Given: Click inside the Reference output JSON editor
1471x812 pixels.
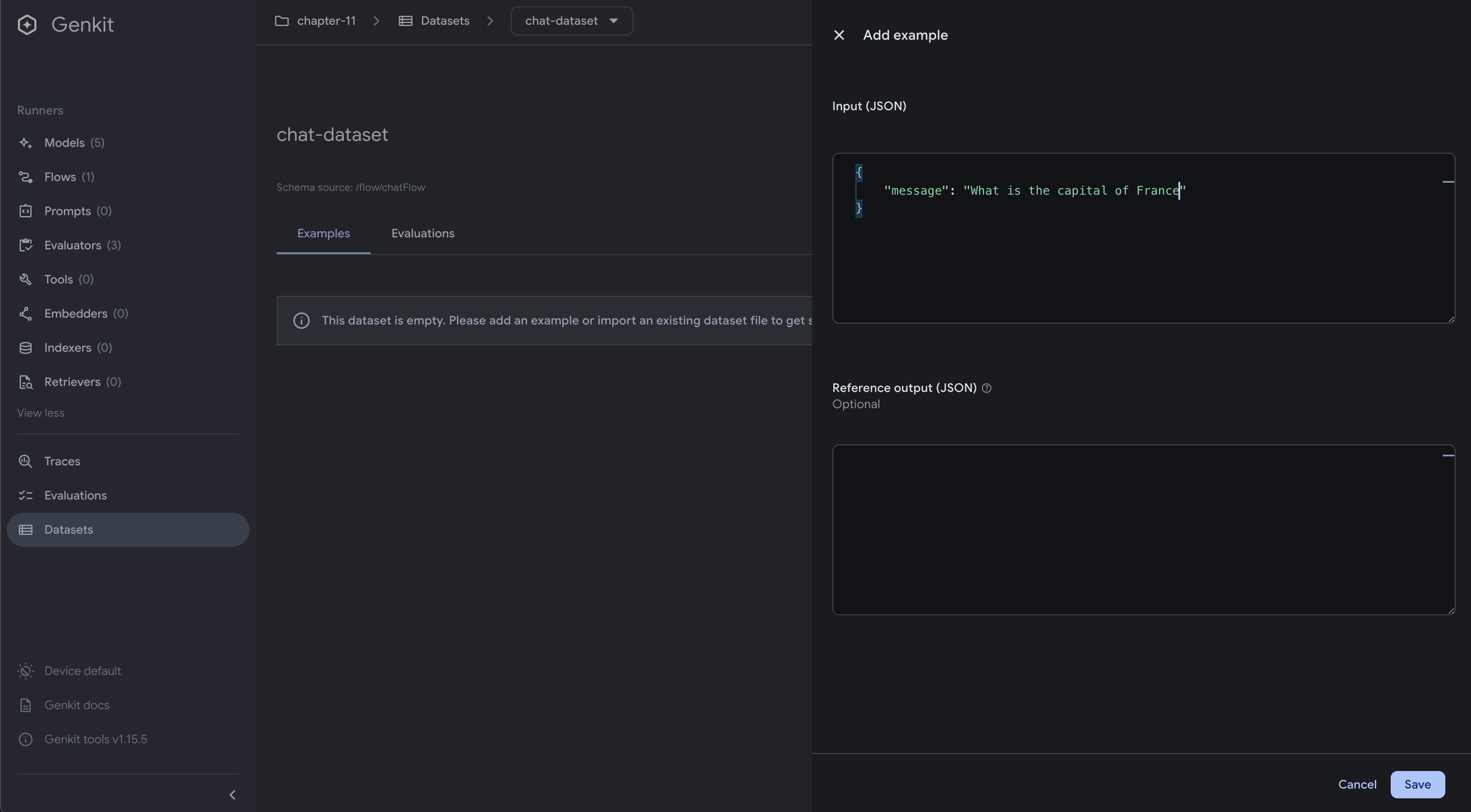Looking at the screenshot, I should point(1143,529).
